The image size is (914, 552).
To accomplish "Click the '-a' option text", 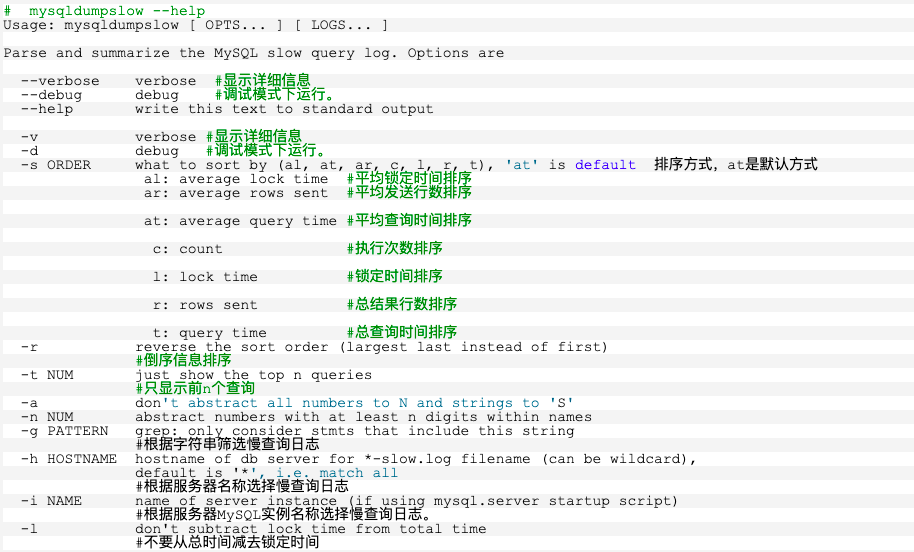I will (29, 403).
